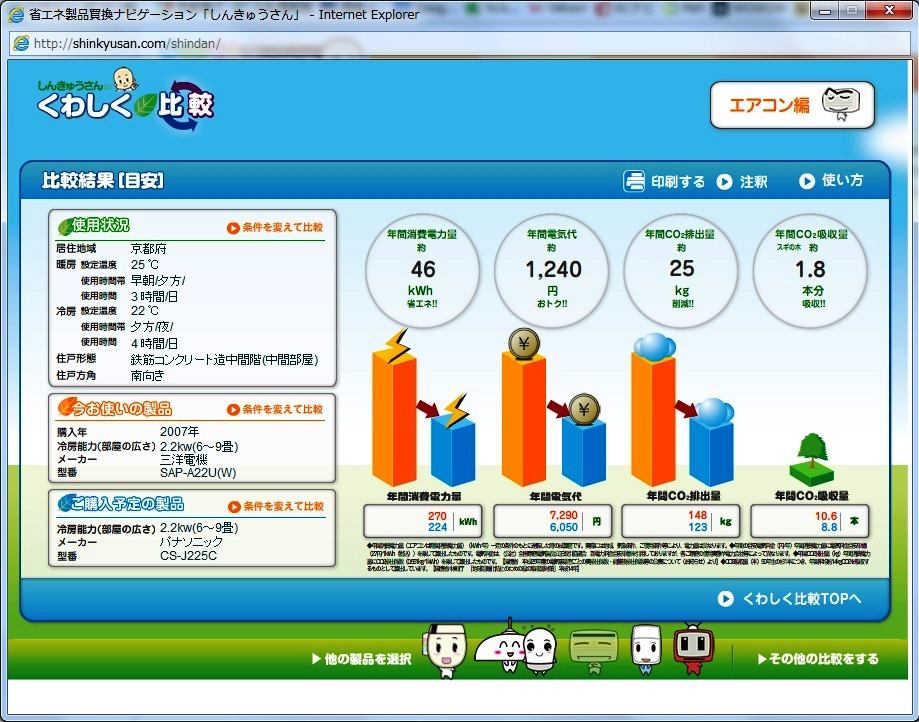The image size is (919, 722).
Task: Click the baby mascot above the logo
Action: pyautogui.click(x=124, y=79)
